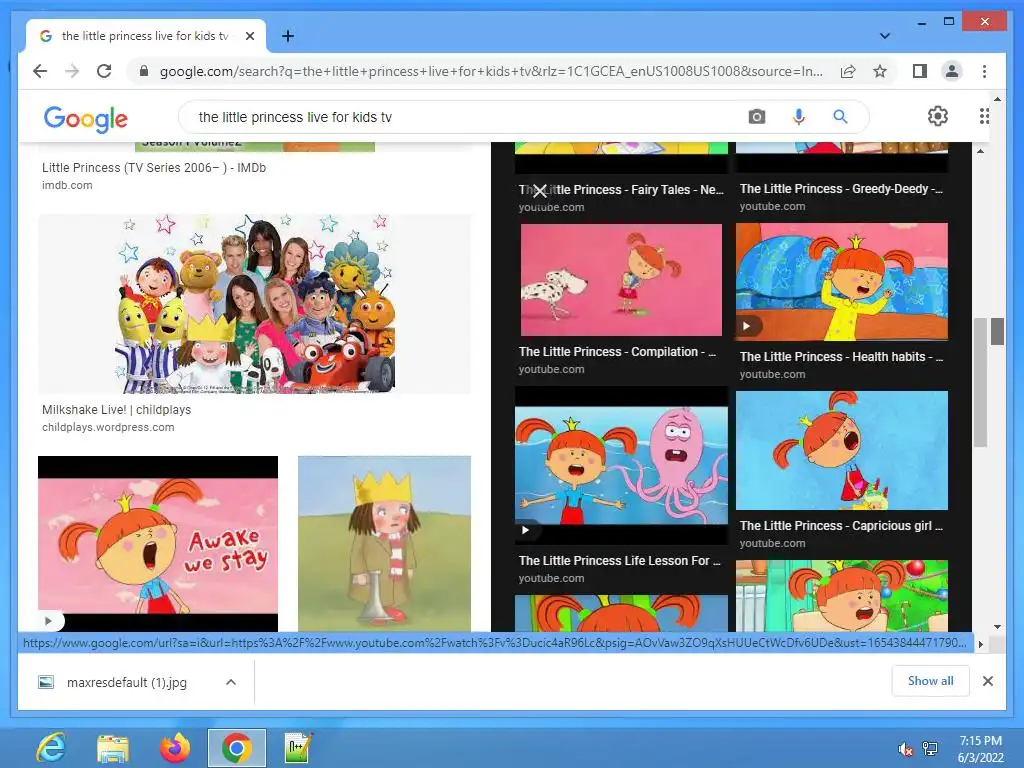Open 'The Little Princess - Compilation' title
Viewport: 1024px width, 768px height.
[x=617, y=351]
